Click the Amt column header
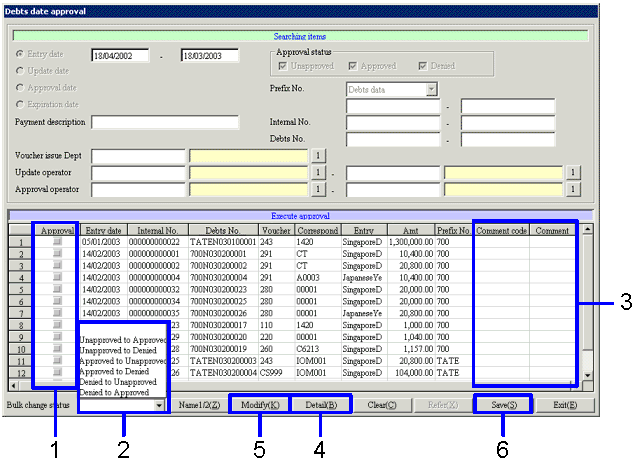The width and height of the screenshot is (644, 467). [411, 230]
